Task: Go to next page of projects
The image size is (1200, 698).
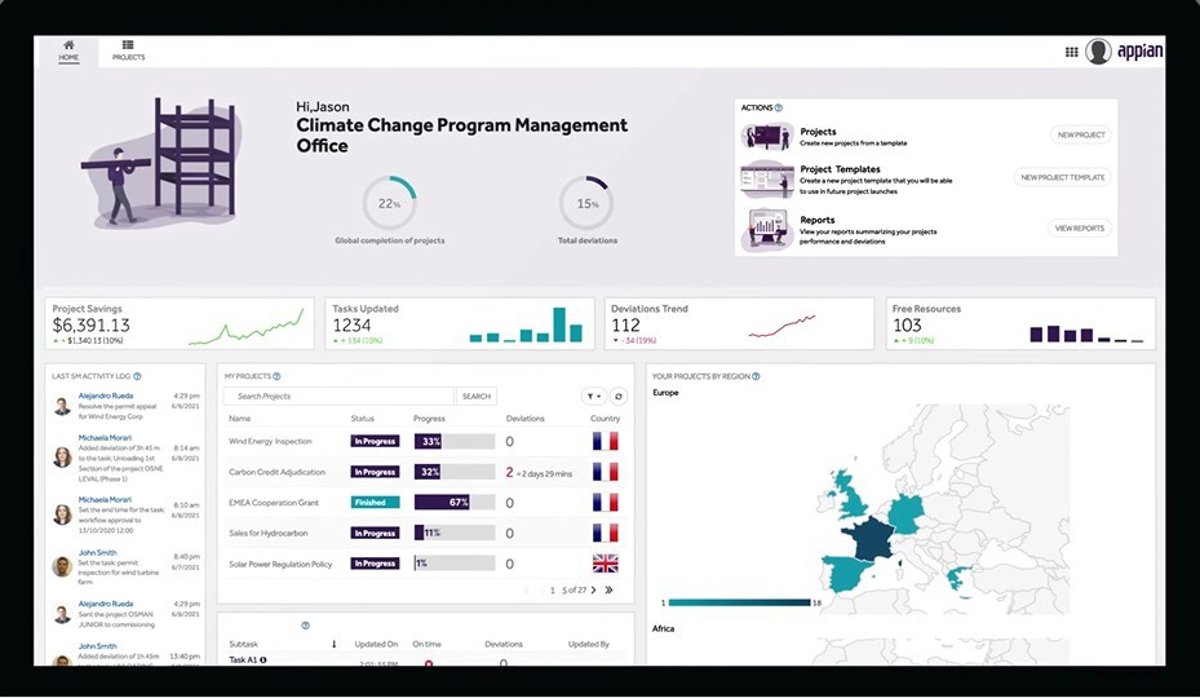Action: point(593,590)
